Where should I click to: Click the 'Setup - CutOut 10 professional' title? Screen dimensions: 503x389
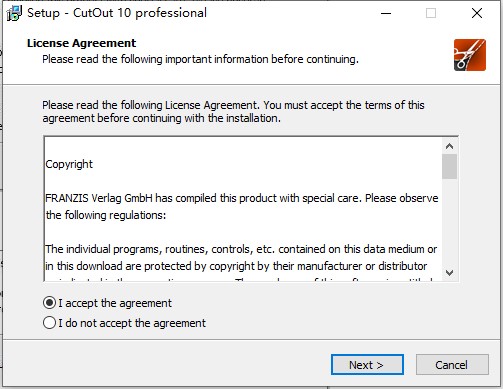click(x=117, y=13)
